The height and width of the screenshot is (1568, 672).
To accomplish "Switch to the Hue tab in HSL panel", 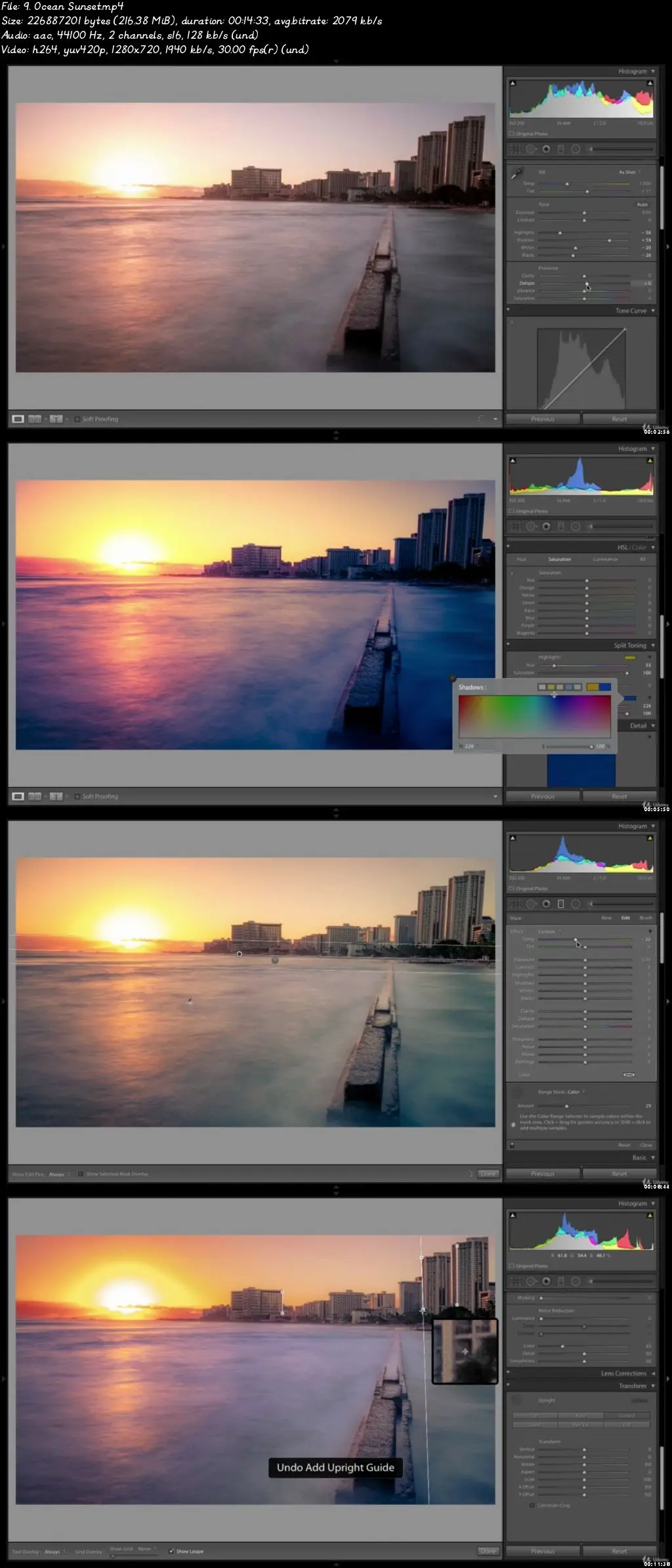I will (x=522, y=559).
